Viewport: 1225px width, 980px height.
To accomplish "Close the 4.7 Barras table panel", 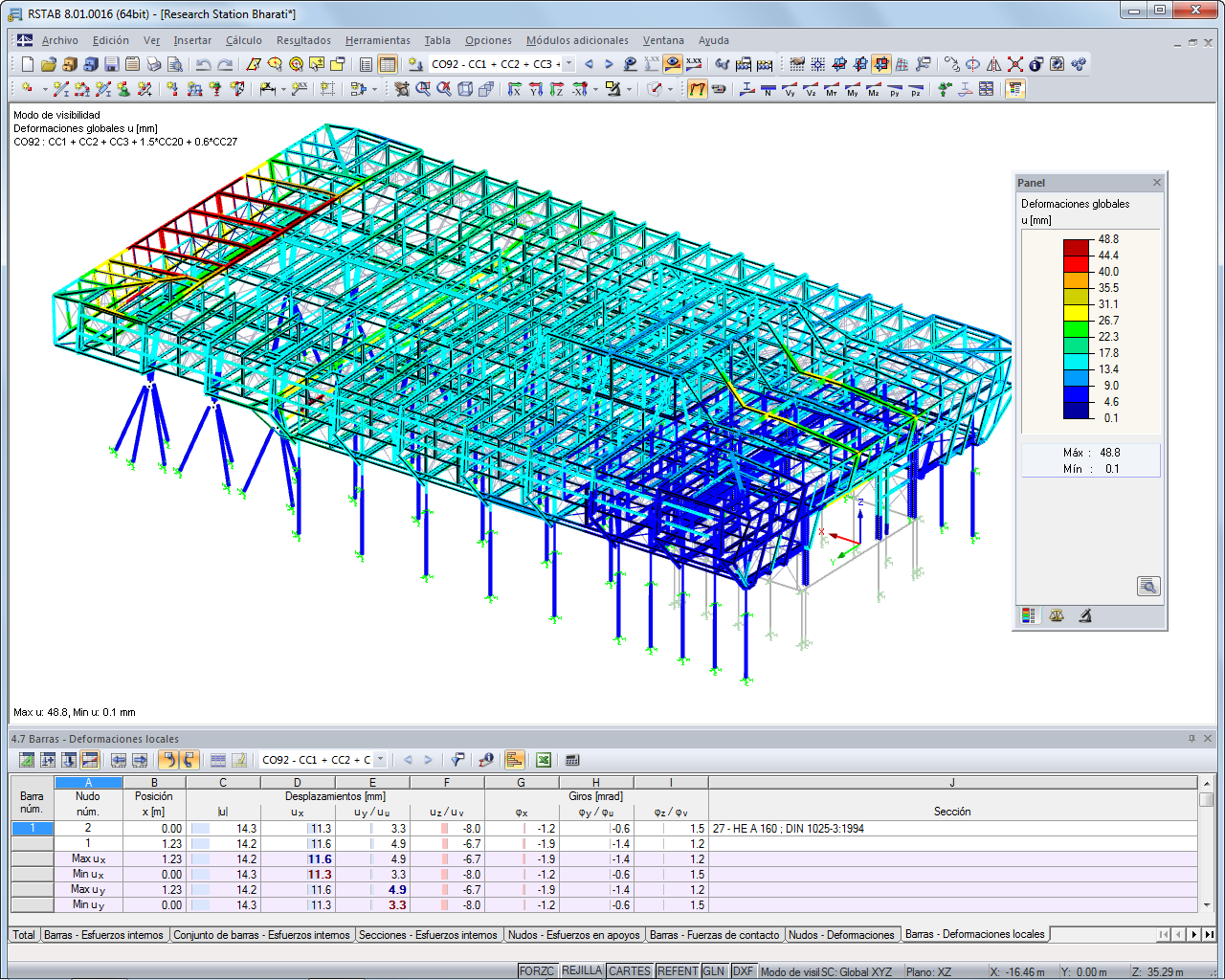I will pyautogui.click(x=1208, y=739).
